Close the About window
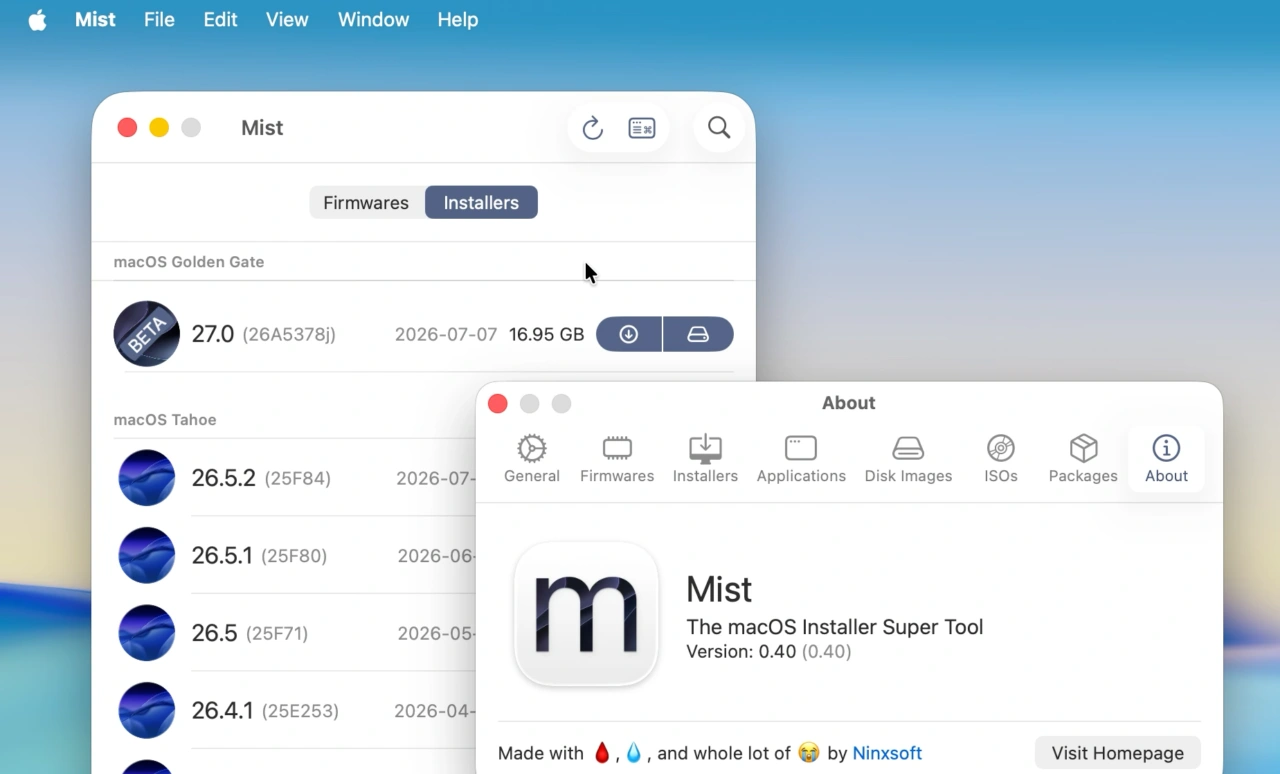Image resolution: width=1280 pixels, height=774 pixels. [x=498, y=403]
